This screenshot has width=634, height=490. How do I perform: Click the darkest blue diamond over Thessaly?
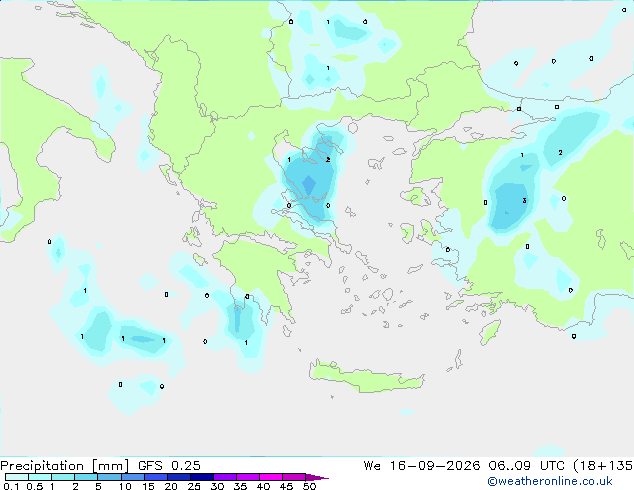coord(309,185)
